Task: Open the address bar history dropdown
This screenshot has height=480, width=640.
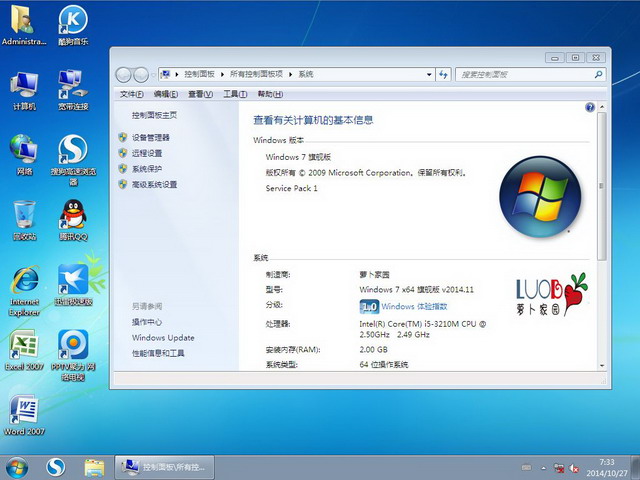Action: (x=429, y=75)
